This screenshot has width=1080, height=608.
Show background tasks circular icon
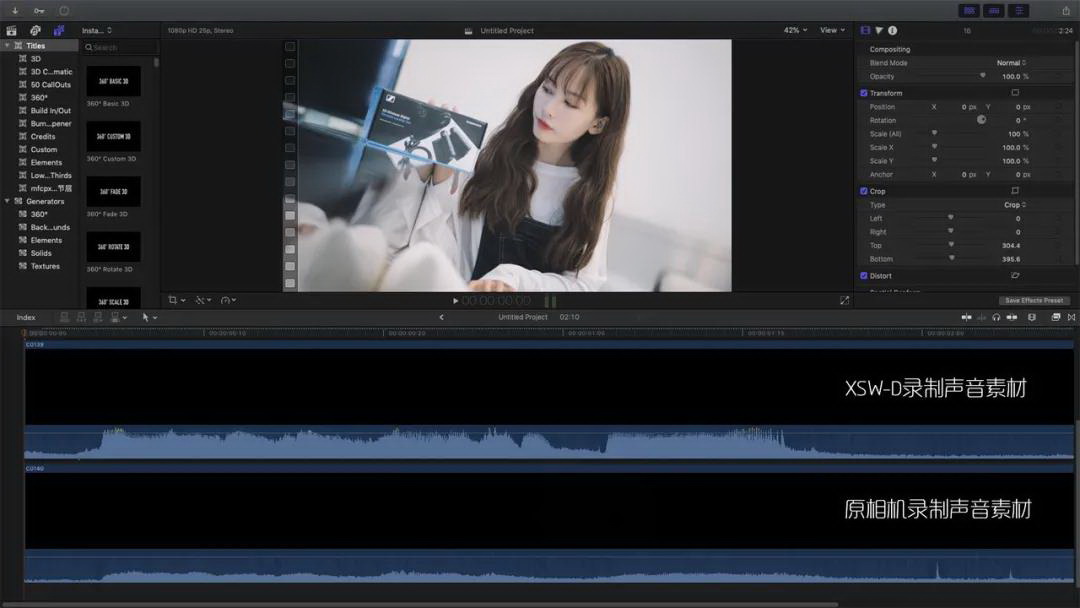pos(63,10)
